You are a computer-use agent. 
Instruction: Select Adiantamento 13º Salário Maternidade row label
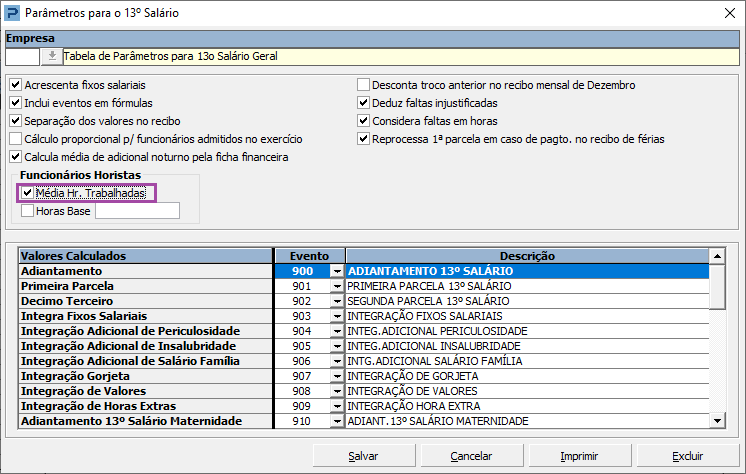(x=146, y=421)
